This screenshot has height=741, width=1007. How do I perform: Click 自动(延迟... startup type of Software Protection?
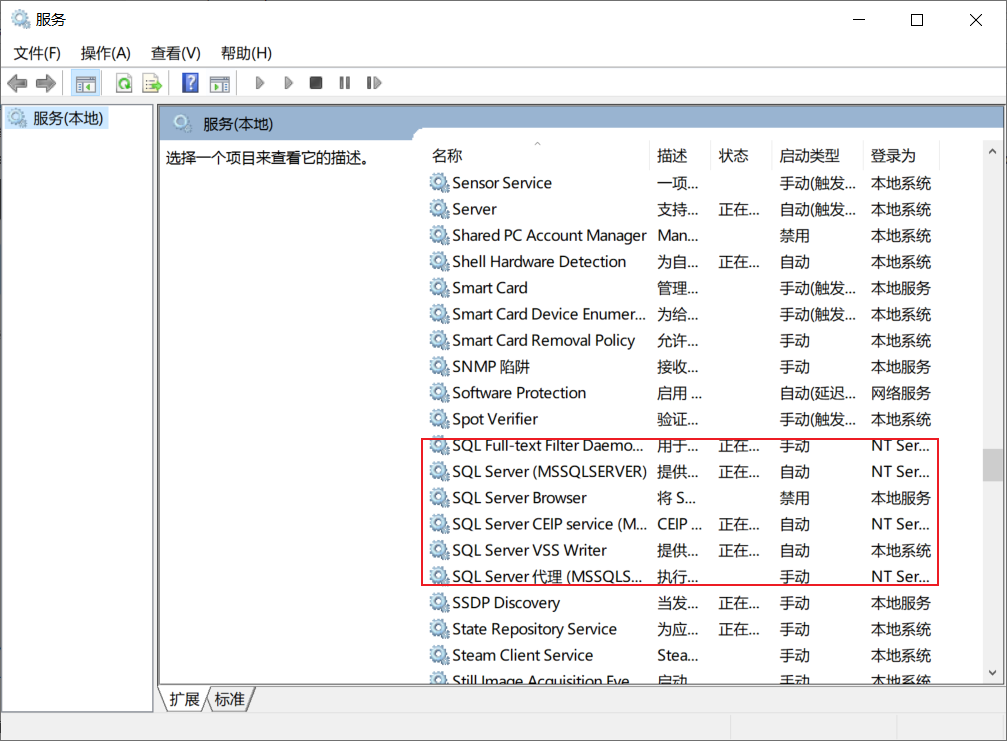click(x=818, y=393)
